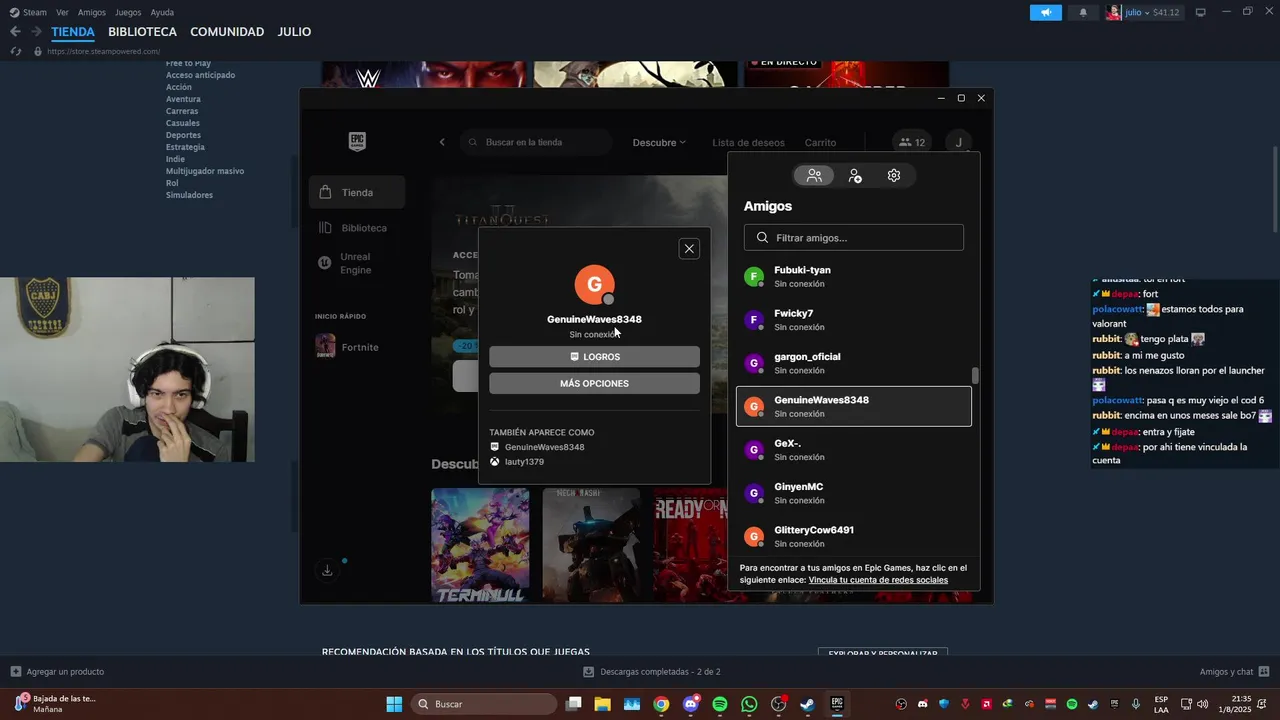Select friend GlitteryCow6491
The image size is (1280, 720).
[x=854, y=536]
